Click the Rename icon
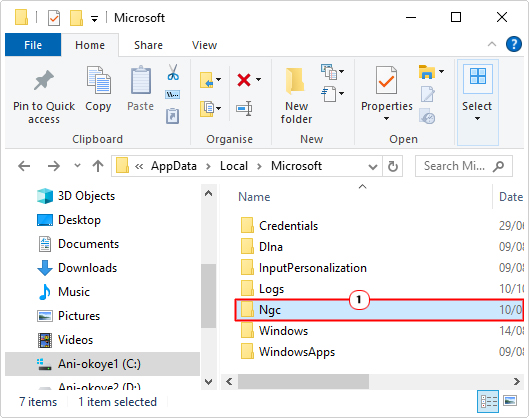529x418 pixels. [244, 109]
